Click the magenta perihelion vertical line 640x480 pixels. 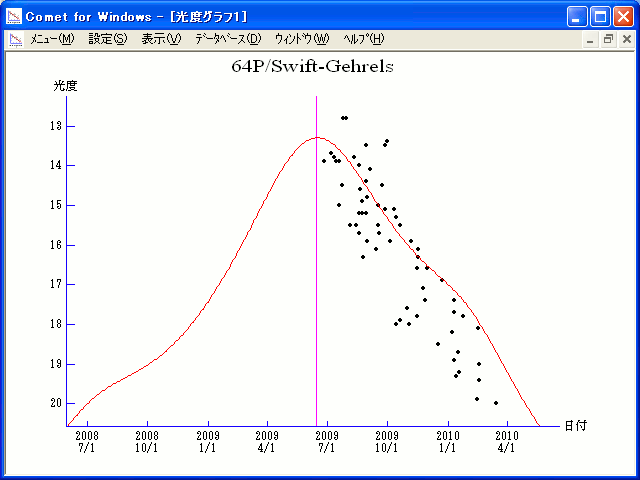click(x=316, y=261)
